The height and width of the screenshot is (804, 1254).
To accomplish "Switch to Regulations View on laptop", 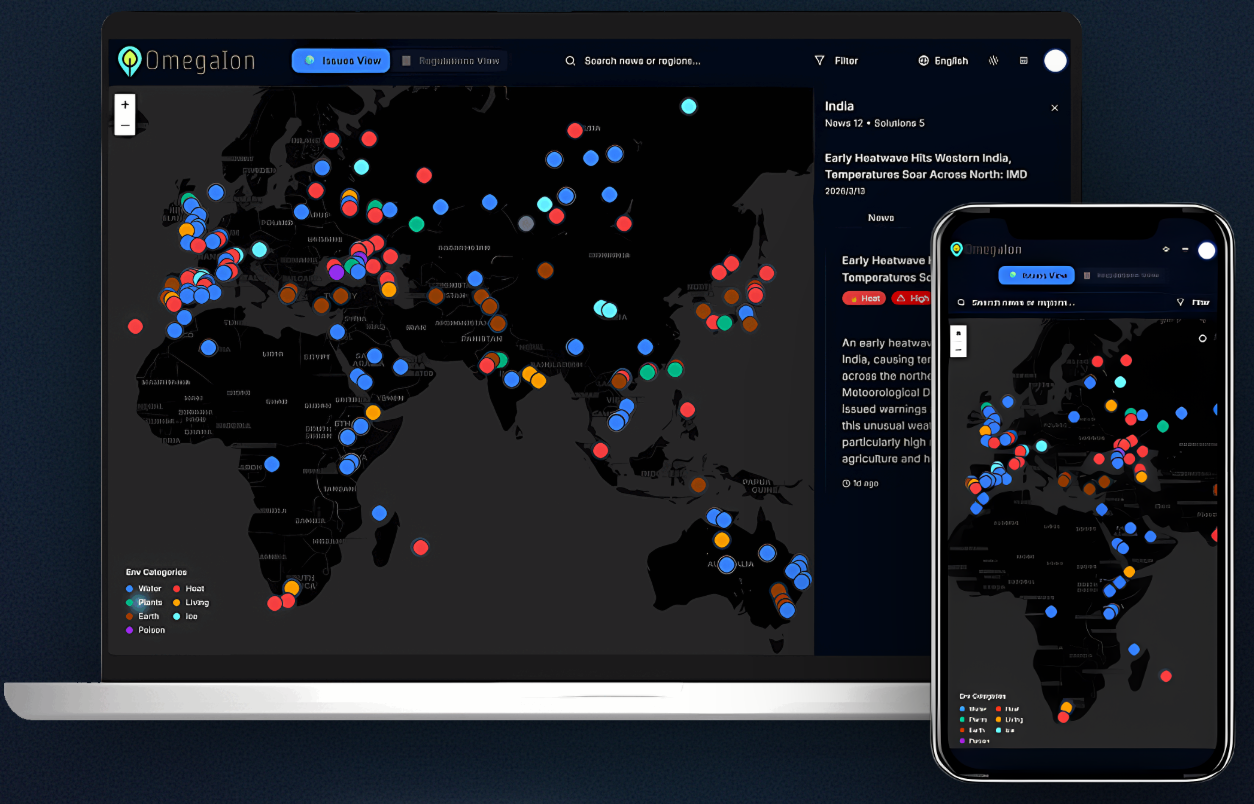I will (450, 61).
